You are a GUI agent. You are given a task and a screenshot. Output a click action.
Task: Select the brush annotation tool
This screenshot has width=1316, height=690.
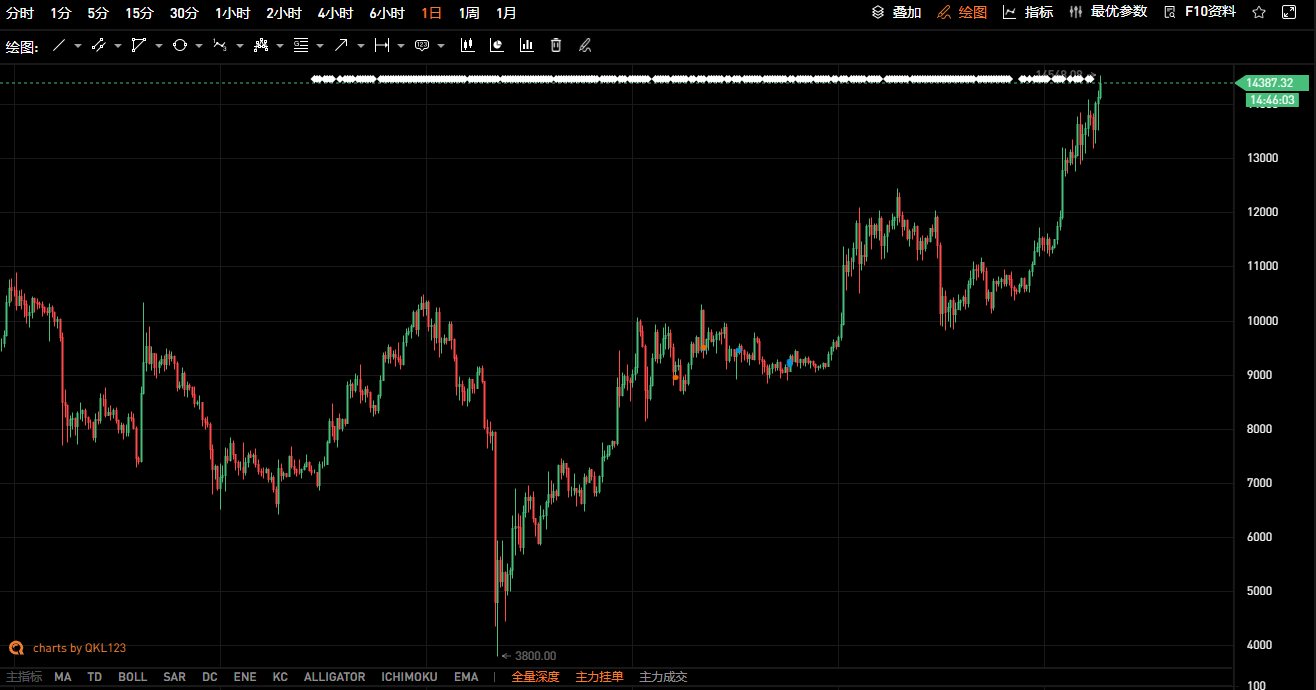tap(585, 45)
